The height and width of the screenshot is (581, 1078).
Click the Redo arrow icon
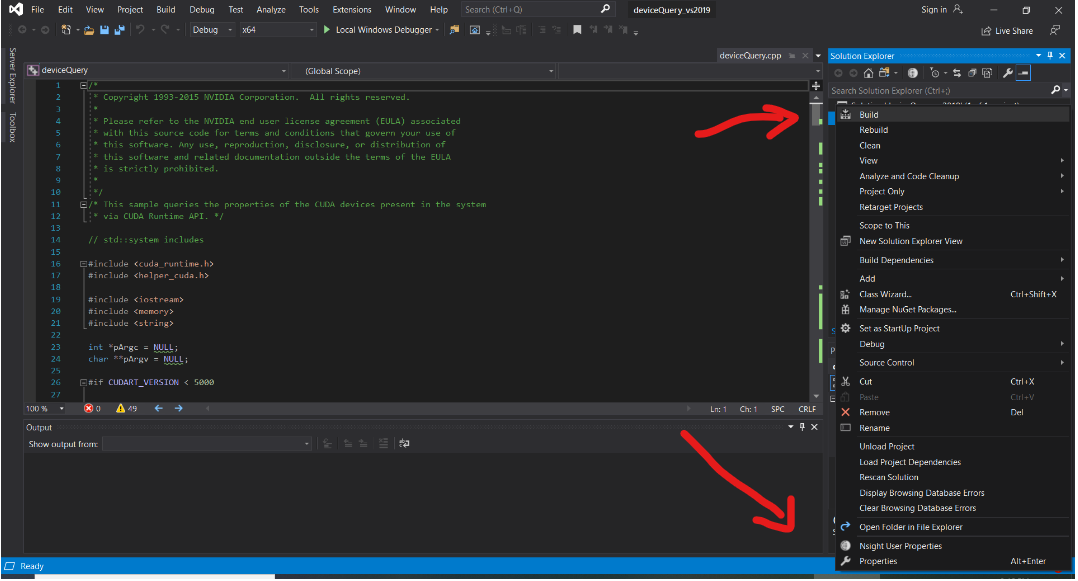[x=165, y=30]
